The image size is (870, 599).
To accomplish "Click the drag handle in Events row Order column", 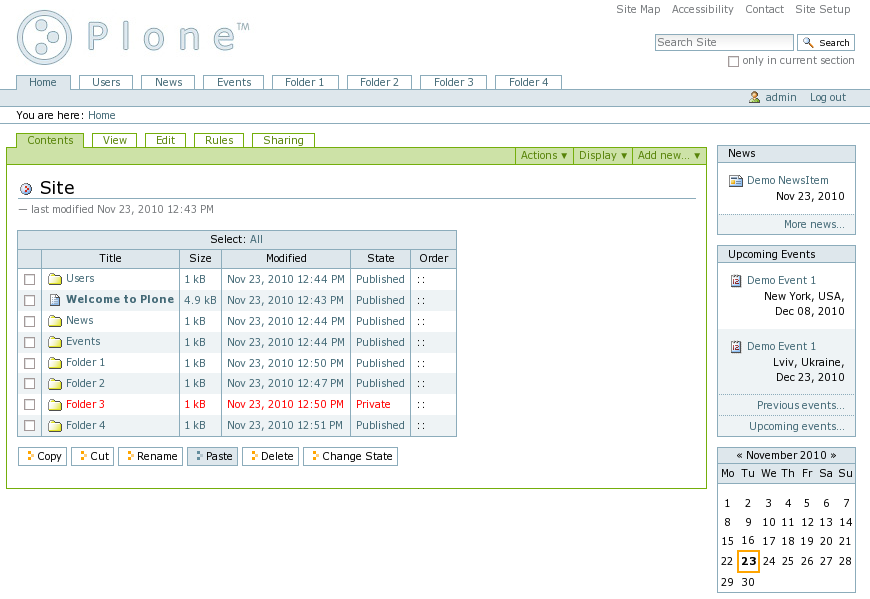I will (x=421, y=342).
